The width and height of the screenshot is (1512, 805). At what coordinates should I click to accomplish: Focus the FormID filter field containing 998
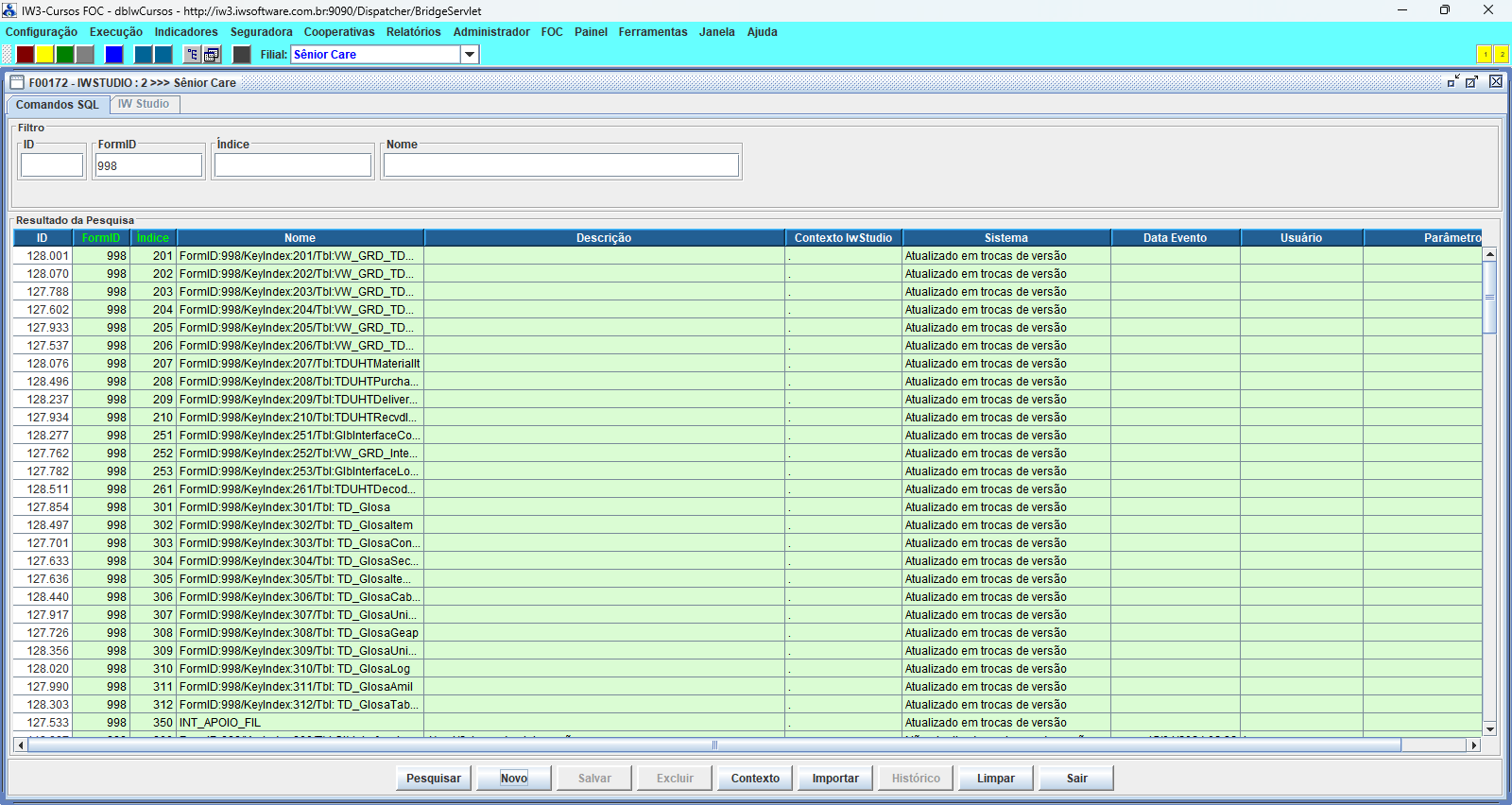pos(148,165)
